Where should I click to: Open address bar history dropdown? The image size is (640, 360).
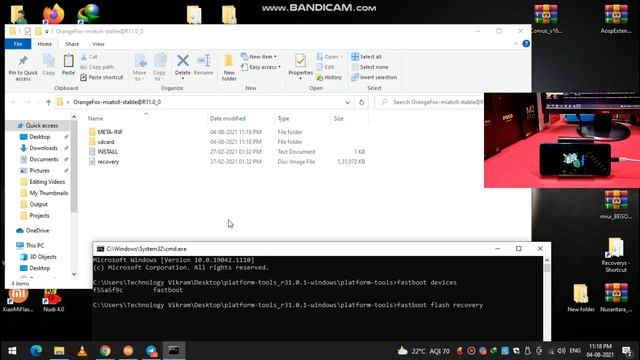click(x=347, y=102)
